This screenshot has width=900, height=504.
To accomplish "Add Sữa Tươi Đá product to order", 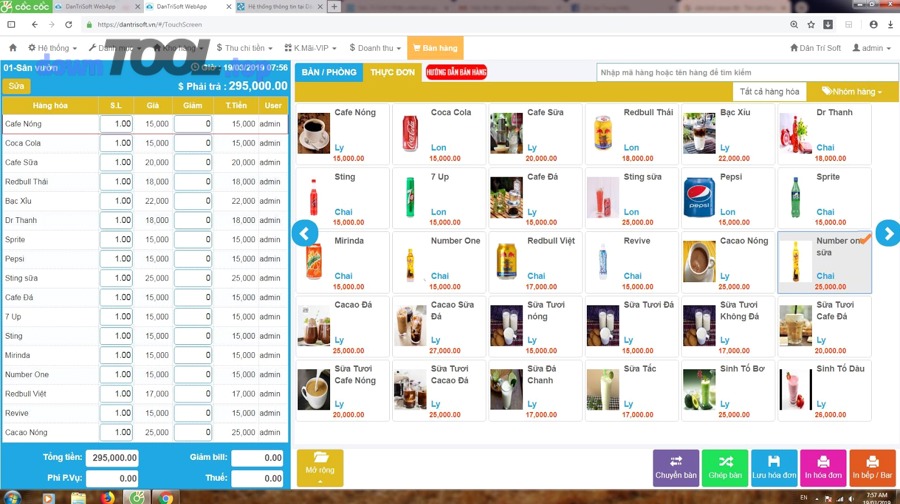I will tap(633, 326).
